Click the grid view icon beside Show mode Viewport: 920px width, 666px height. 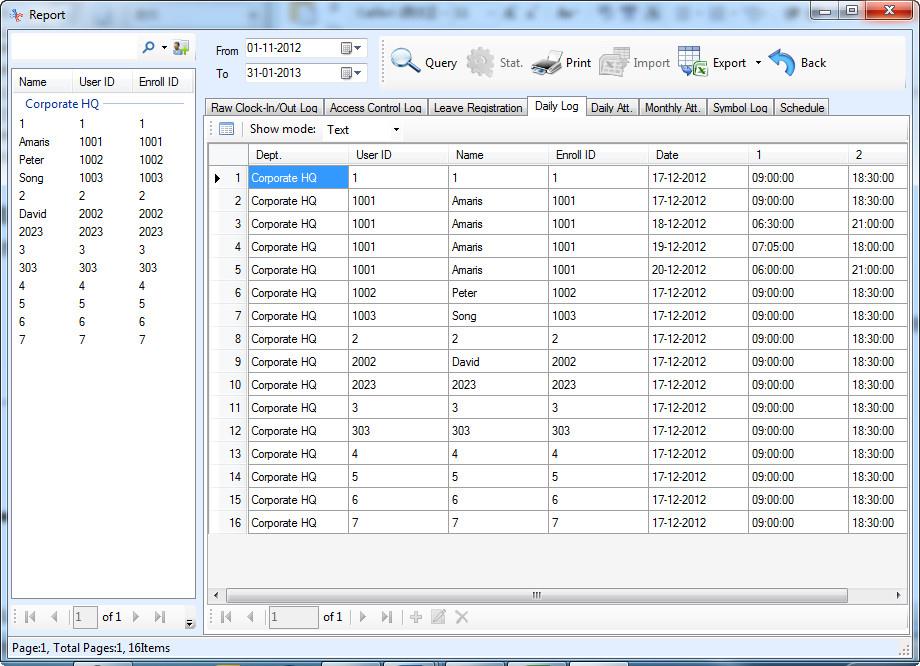(227, 129)
